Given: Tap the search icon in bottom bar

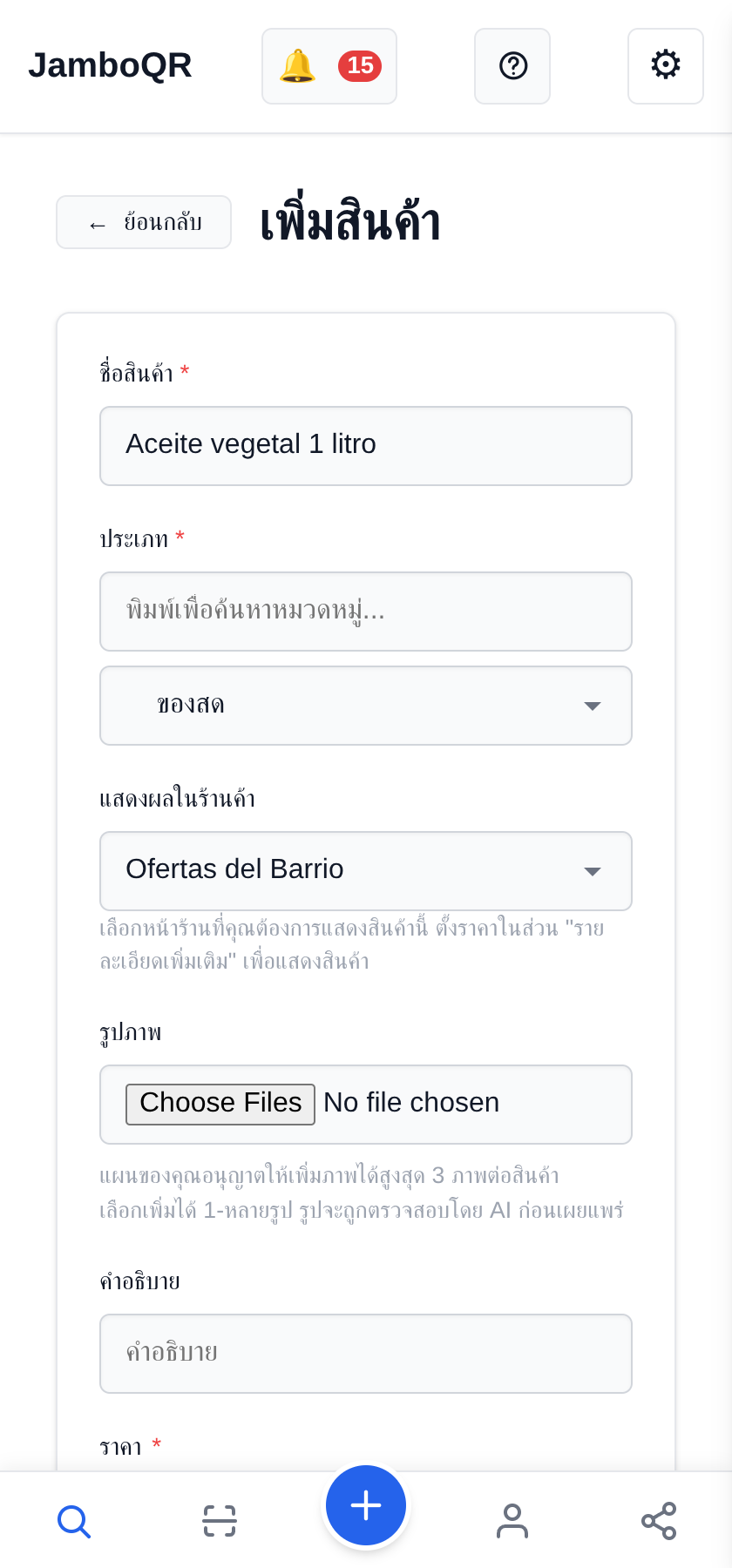Looking at the screenshot, I should click(73, 1521).
